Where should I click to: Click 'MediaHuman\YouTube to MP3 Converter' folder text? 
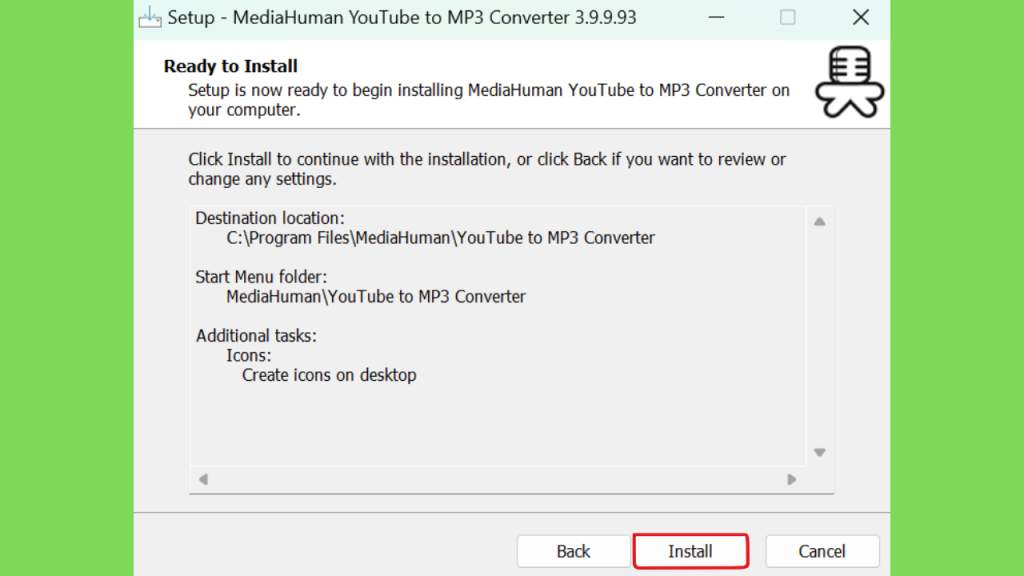[376, 296]
